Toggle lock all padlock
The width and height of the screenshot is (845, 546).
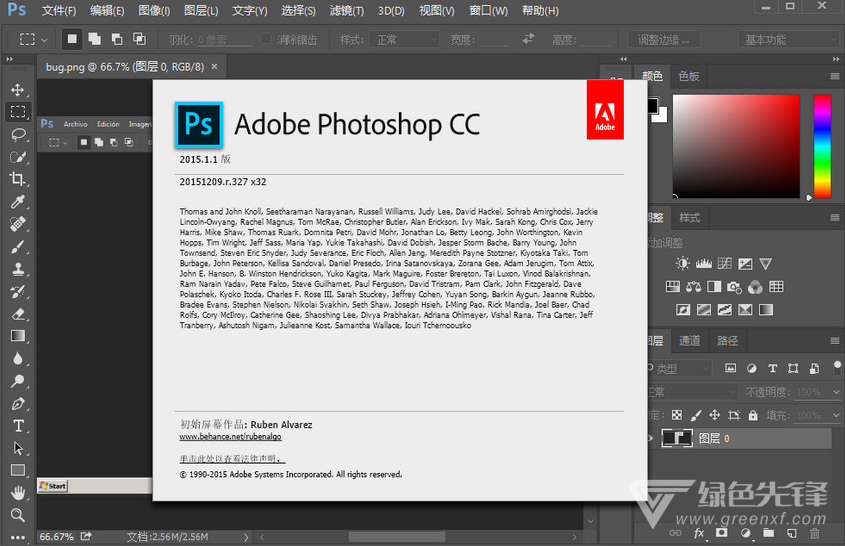point(753,415)
